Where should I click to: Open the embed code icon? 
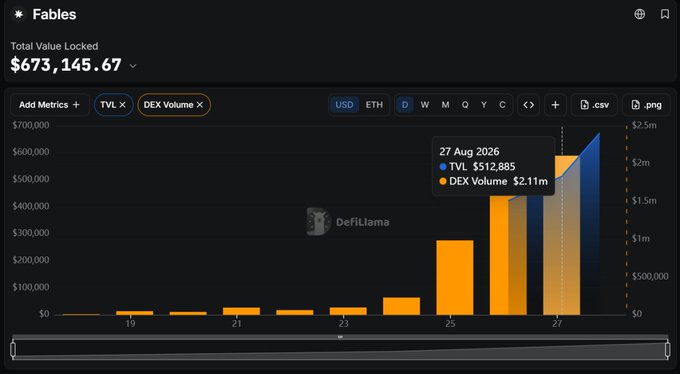(x=528, y=105)
